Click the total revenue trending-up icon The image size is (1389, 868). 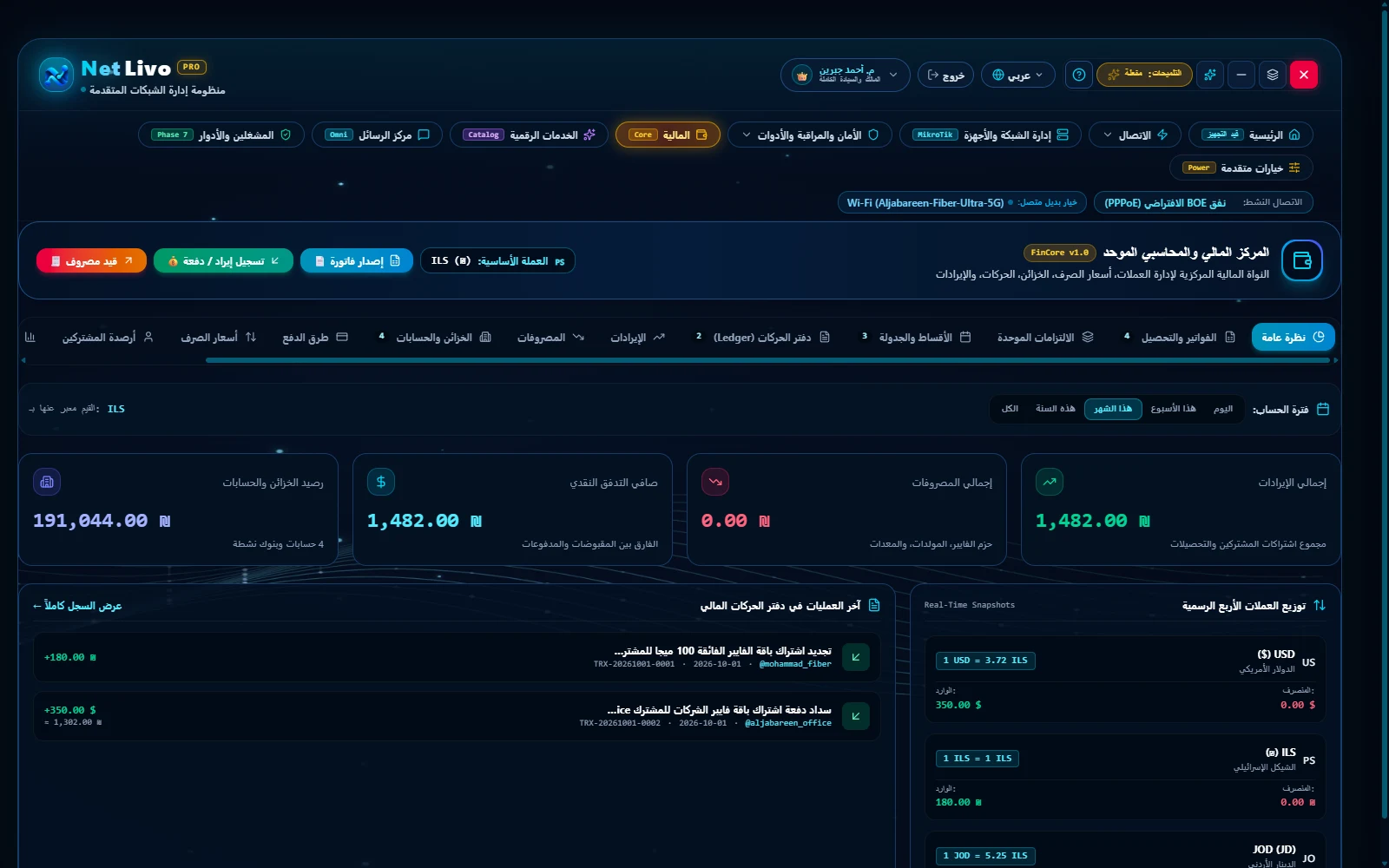(1050, 482)
